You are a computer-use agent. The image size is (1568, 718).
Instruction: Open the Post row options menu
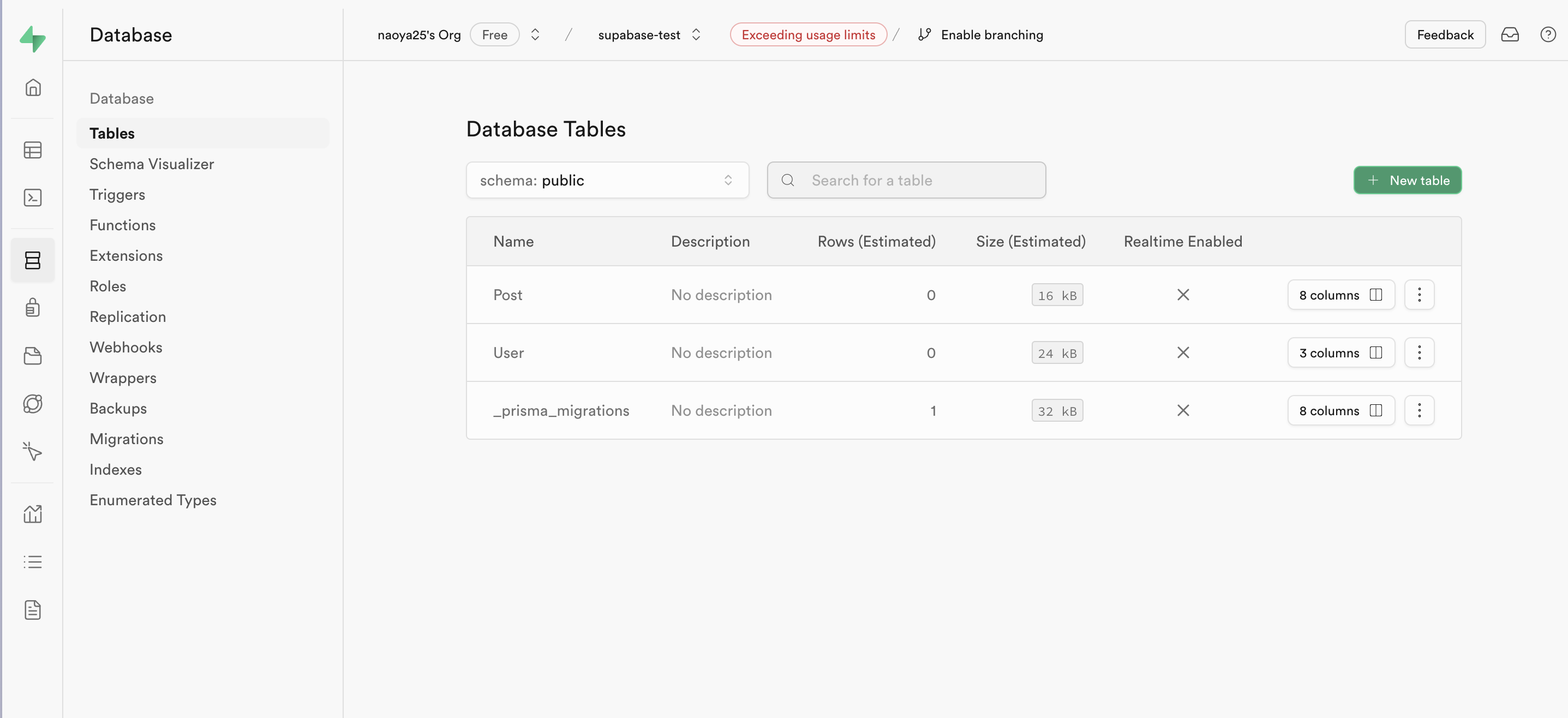[1419, 295]
